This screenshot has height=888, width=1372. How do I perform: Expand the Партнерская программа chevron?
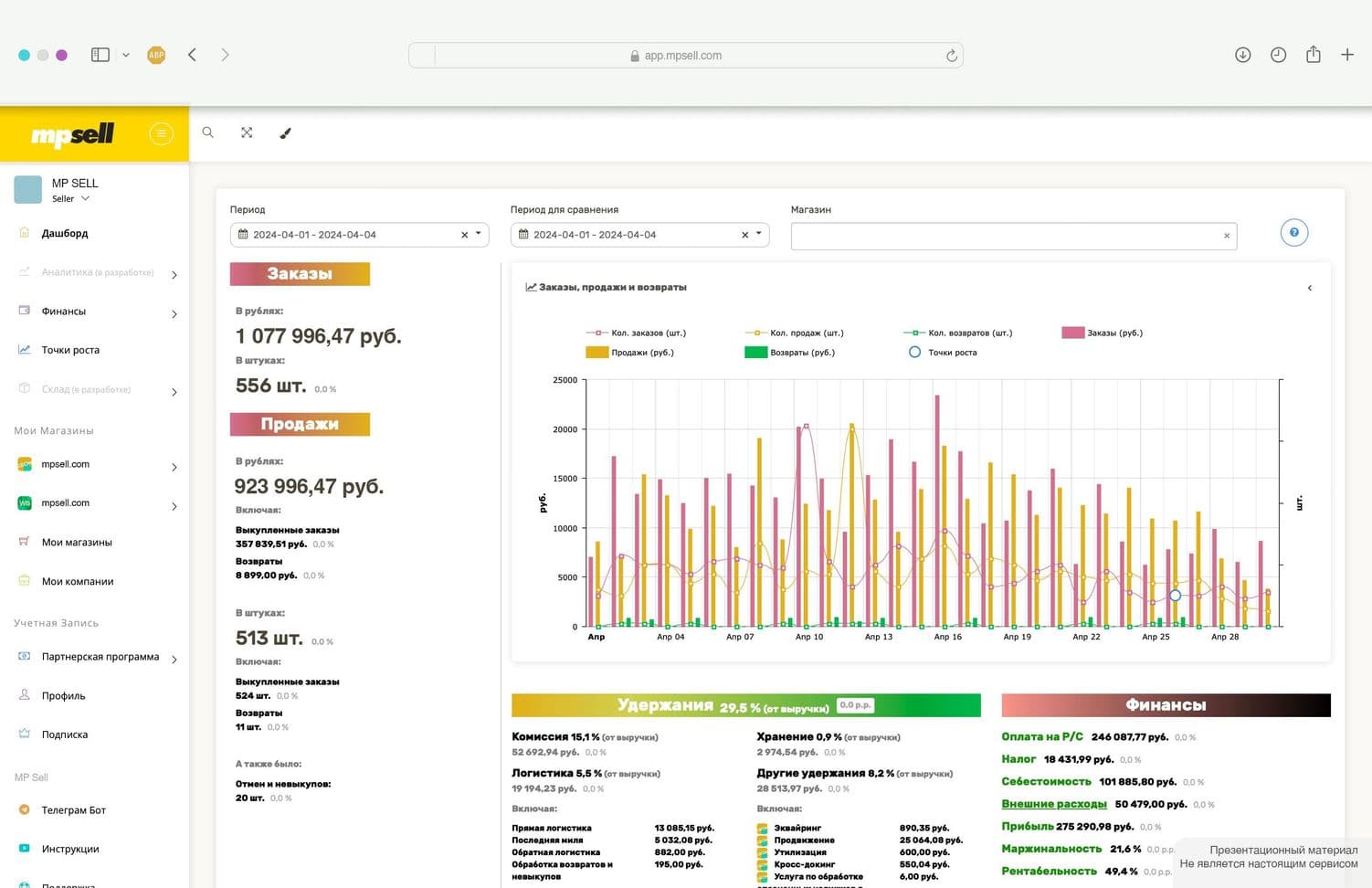point(174,659)
